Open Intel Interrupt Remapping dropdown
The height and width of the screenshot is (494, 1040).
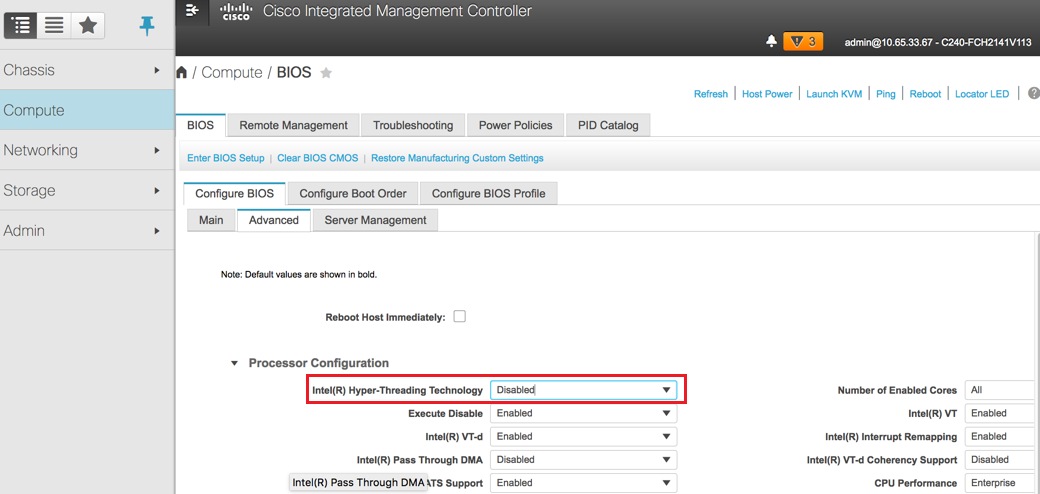(1000, 437)
